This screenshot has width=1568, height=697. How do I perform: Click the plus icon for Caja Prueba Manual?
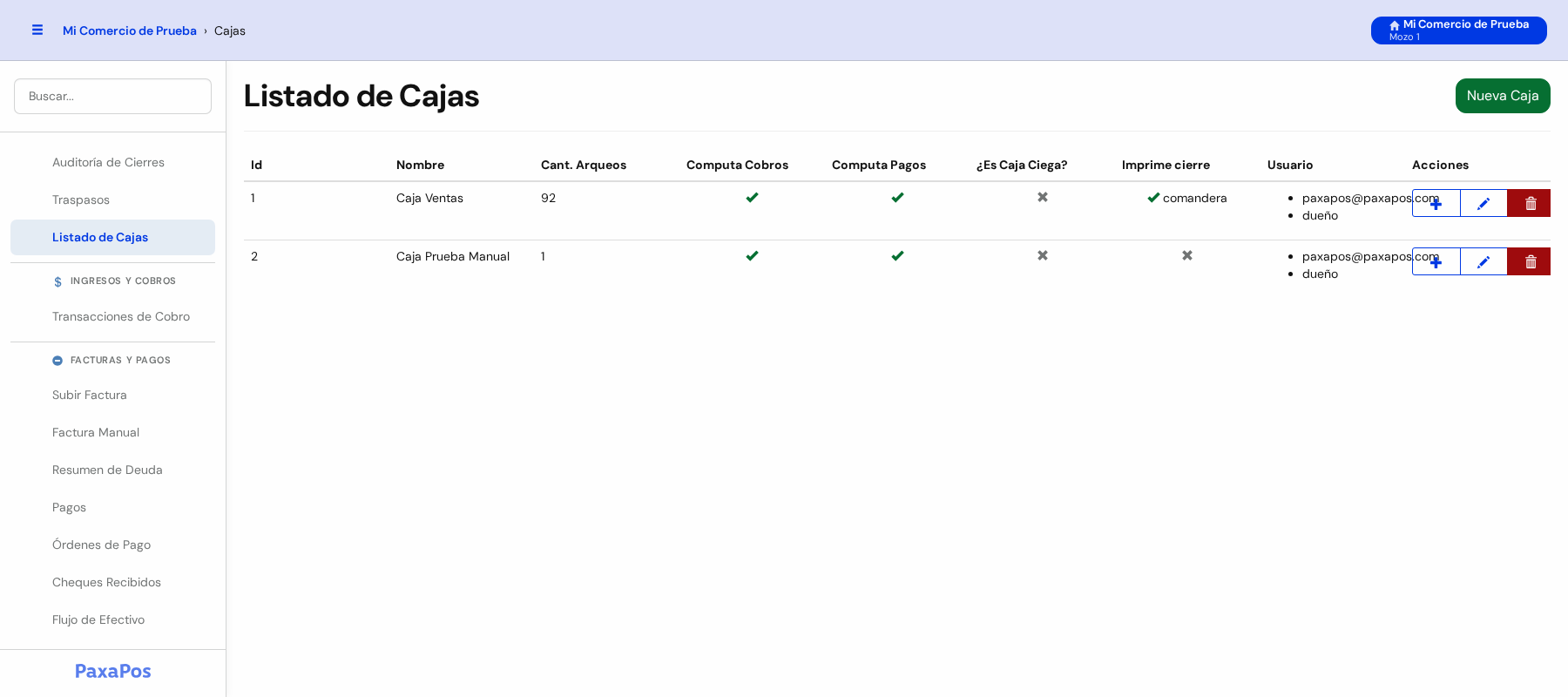(1436, 261)
